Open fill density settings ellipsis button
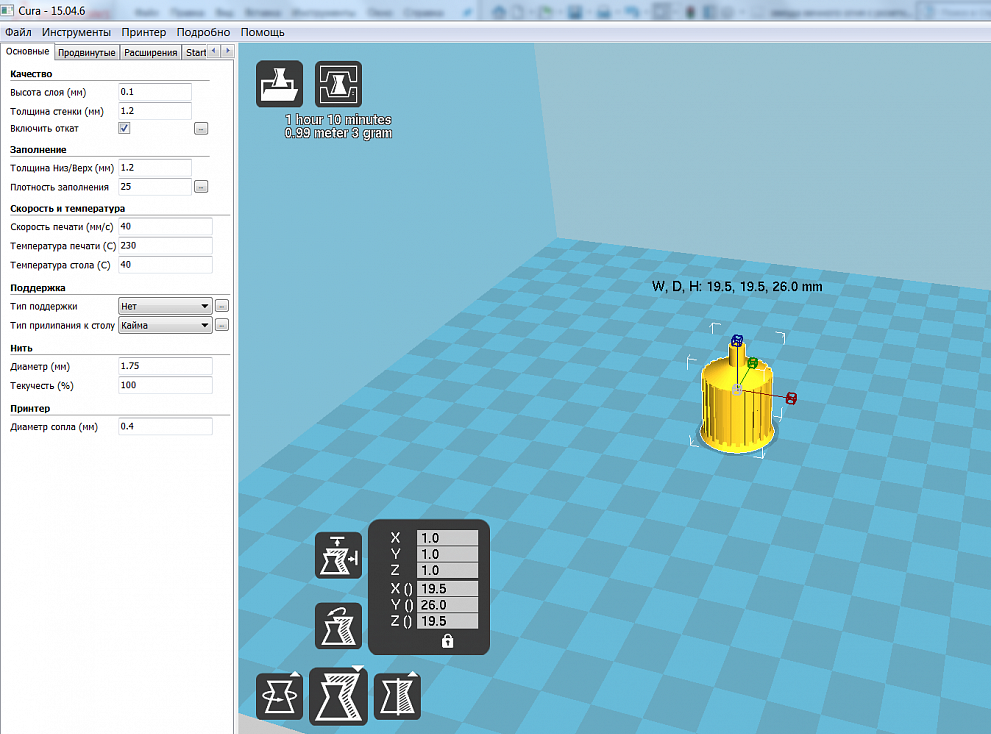 click(x=201, y=187)
